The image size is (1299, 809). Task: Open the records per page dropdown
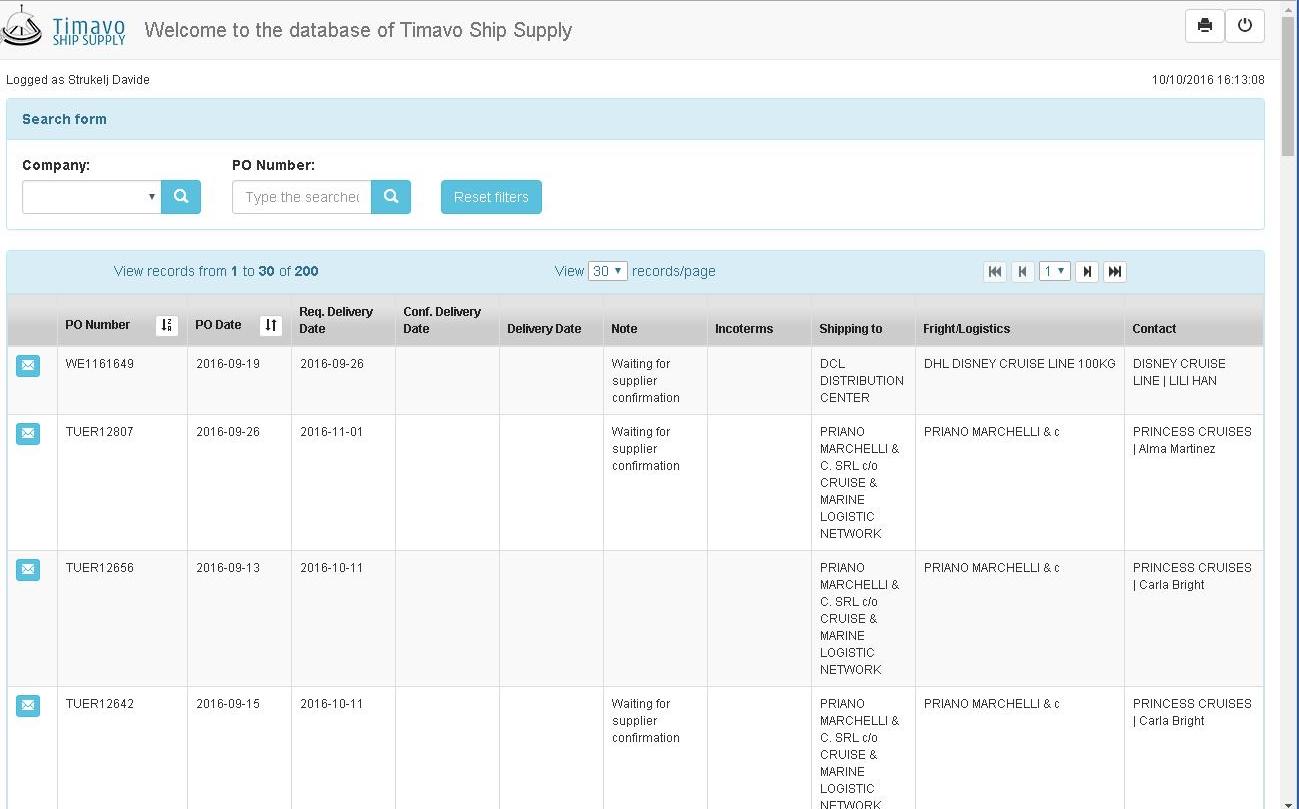click(608, 271)
